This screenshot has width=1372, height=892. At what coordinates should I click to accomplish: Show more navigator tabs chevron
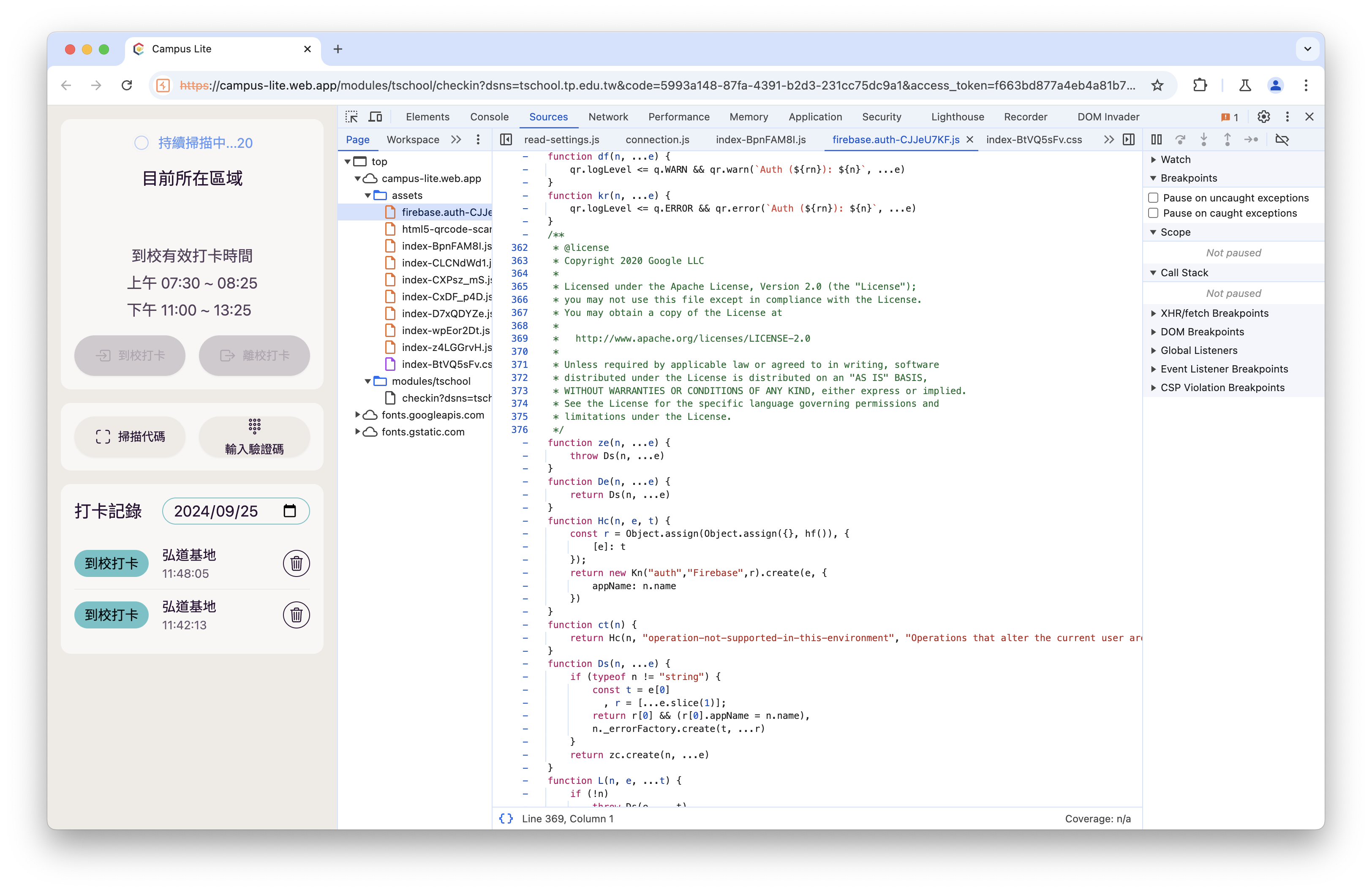pos(456,139)
